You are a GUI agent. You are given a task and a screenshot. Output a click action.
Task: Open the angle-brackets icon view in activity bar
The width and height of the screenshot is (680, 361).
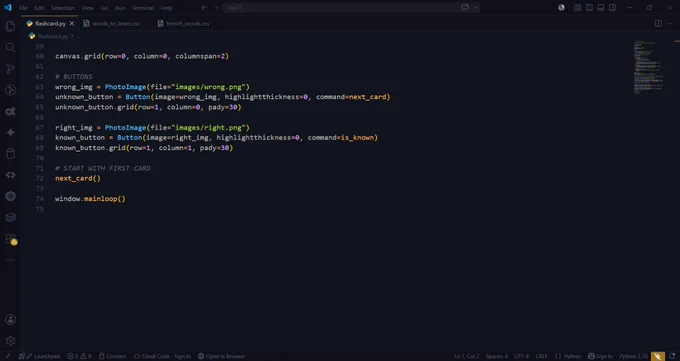pos(10,175)
